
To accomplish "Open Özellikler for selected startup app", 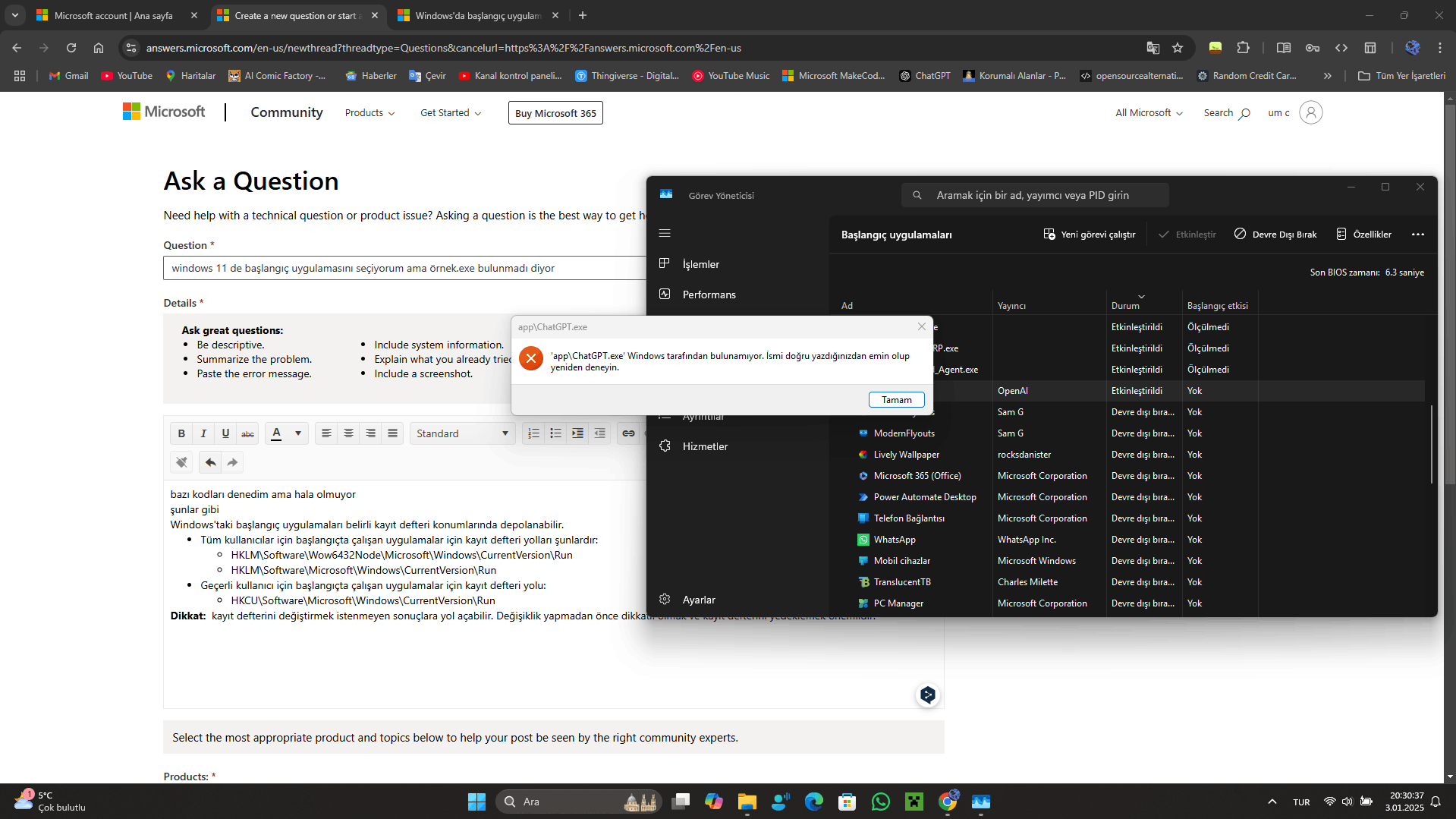I will (x=1364, y=235).
